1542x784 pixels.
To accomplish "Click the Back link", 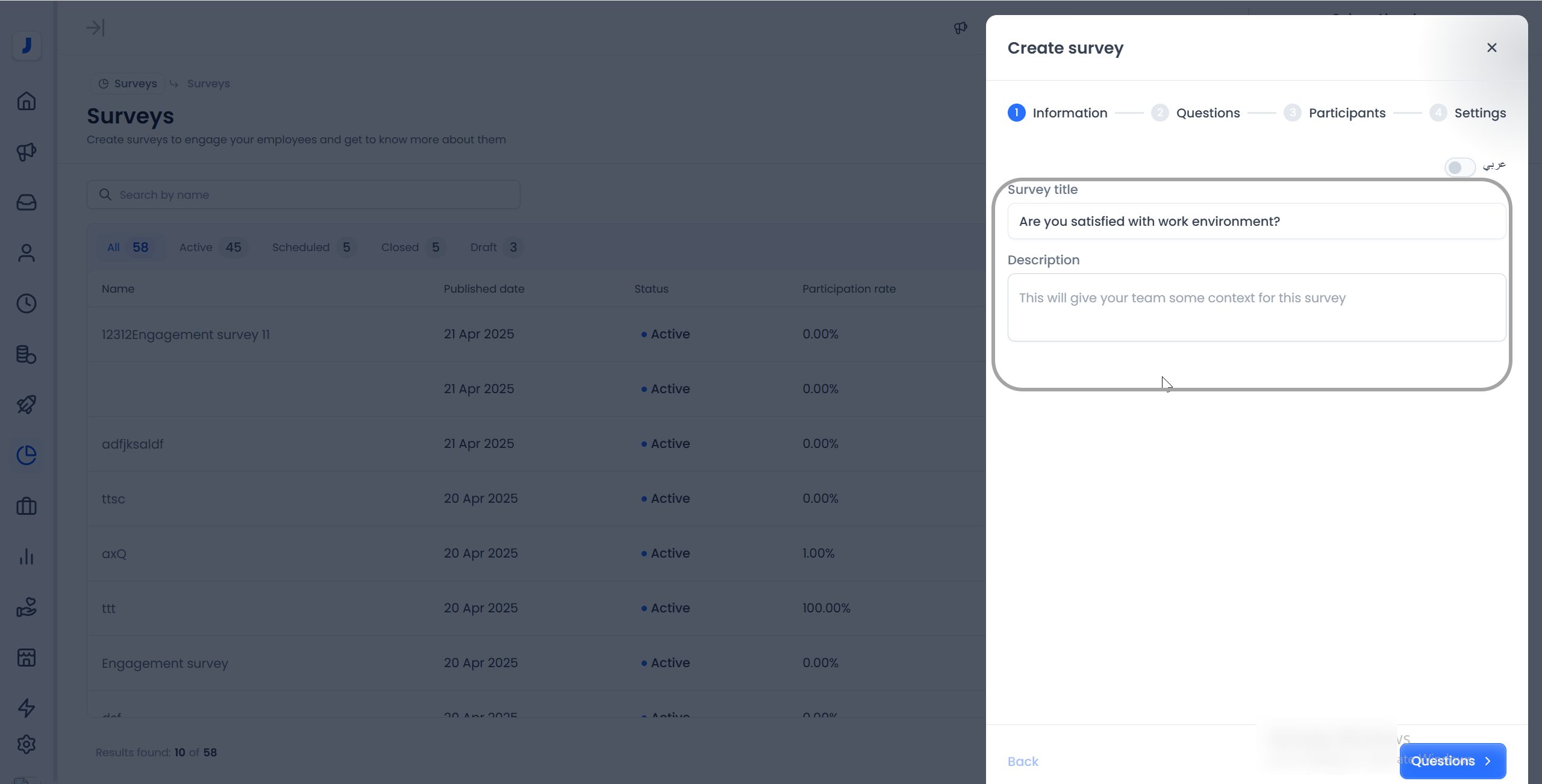I will click(x=1023, y=762).
